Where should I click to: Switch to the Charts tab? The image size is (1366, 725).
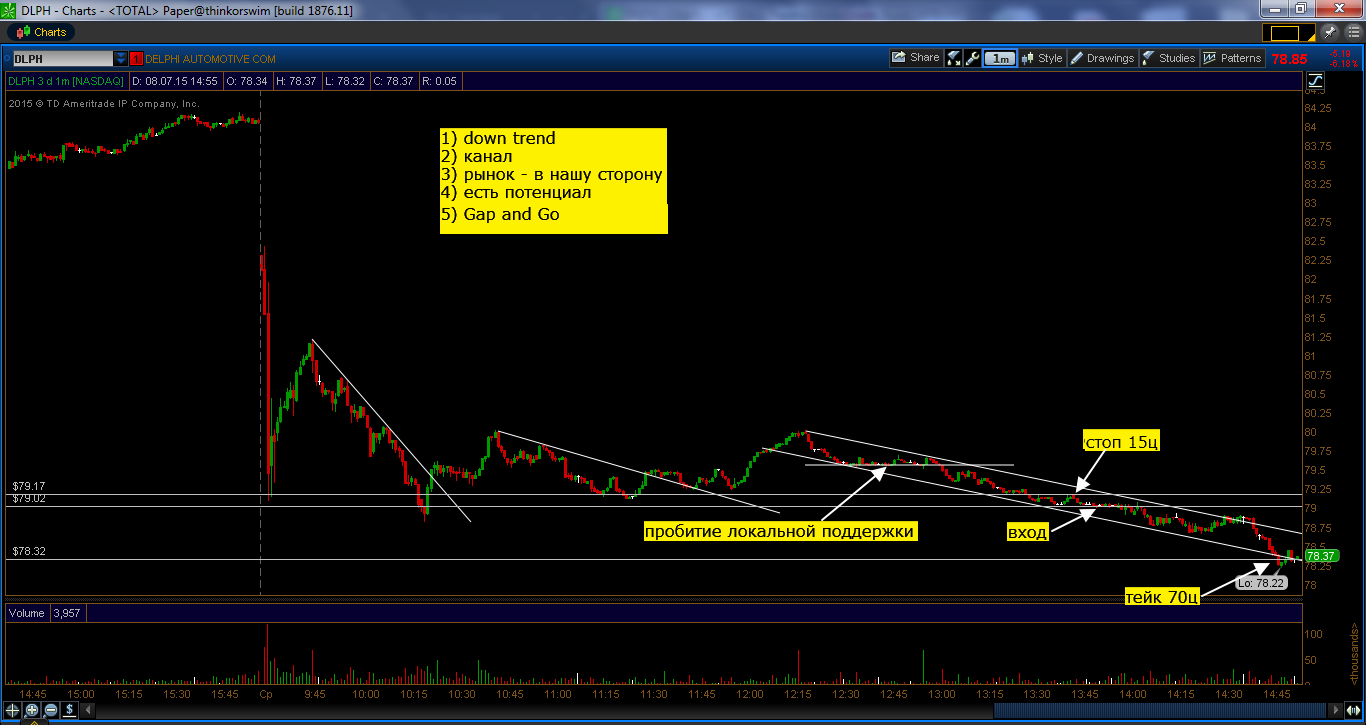tap(43, 32)
